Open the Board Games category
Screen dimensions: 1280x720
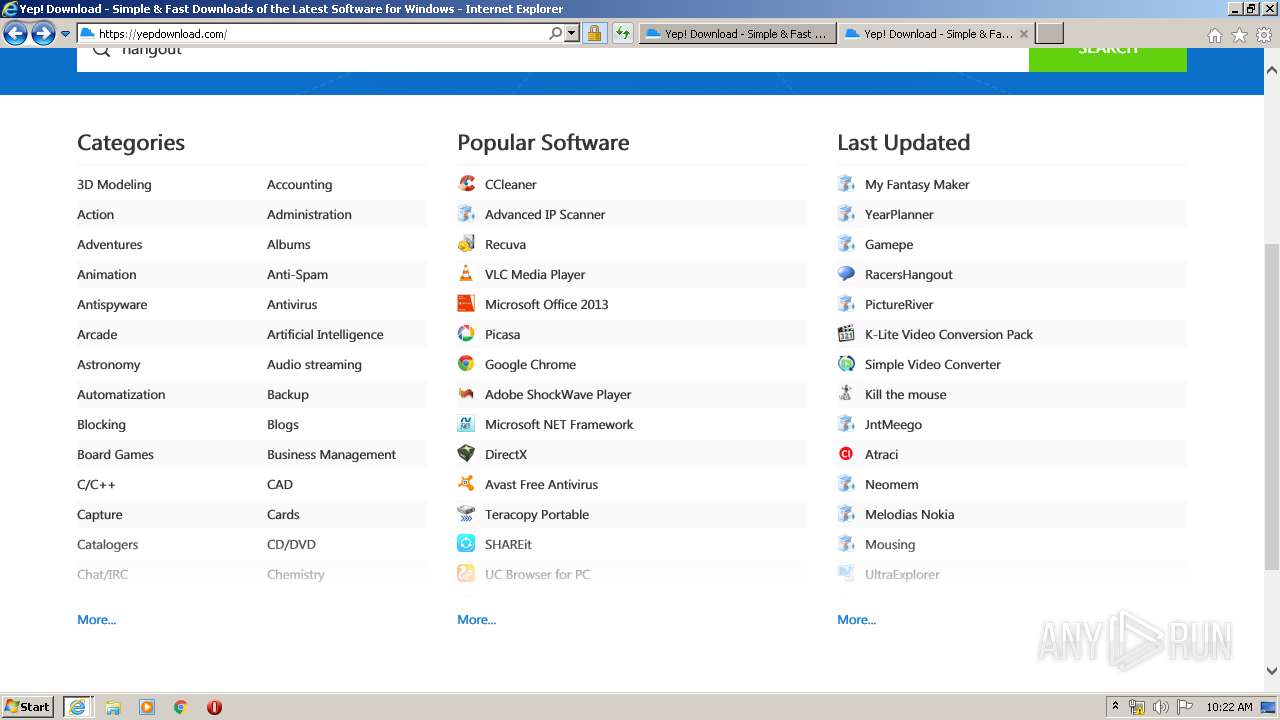(x=115, y=454)
